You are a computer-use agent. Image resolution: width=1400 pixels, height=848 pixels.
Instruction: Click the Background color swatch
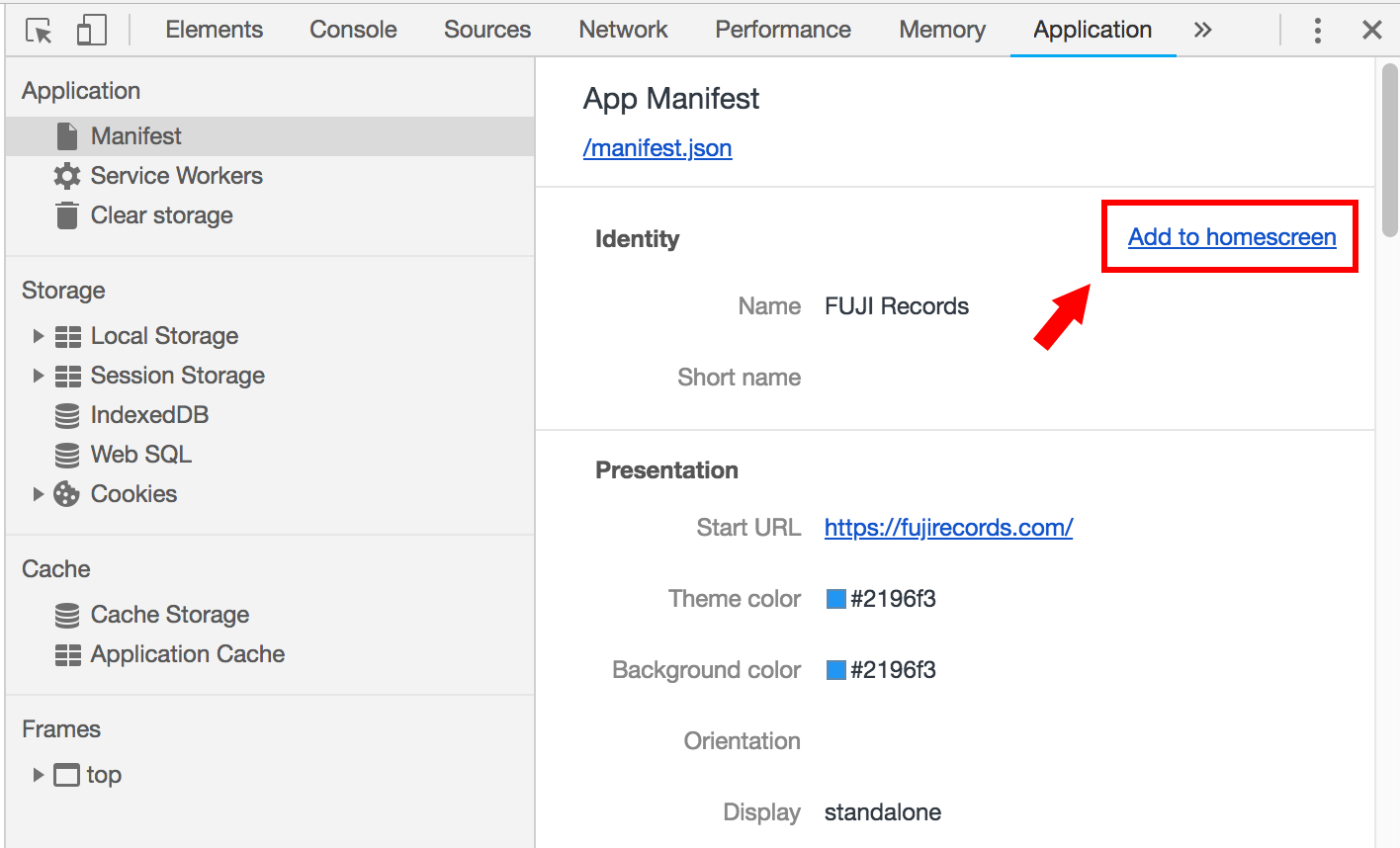(836, 670)
